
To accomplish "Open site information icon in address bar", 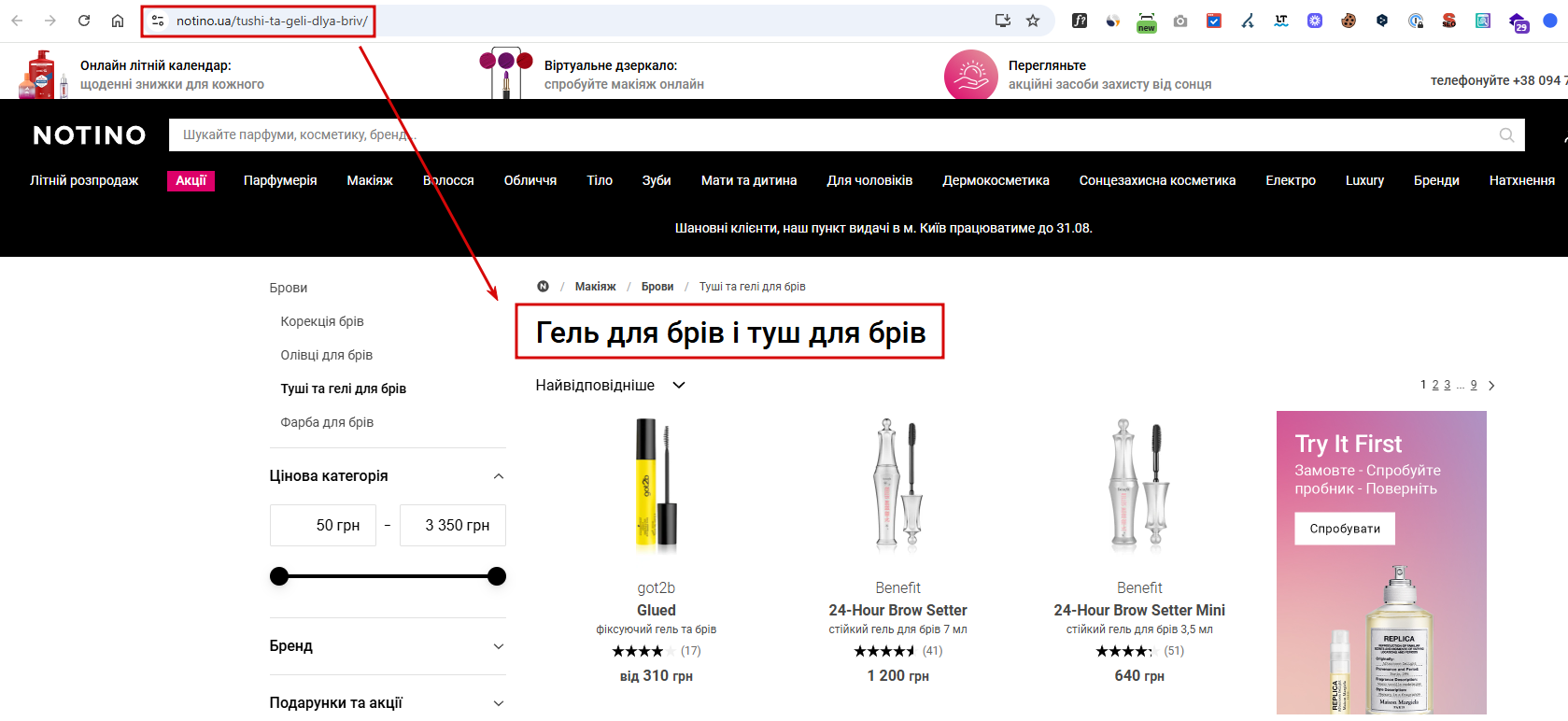I will click(158, 21).
